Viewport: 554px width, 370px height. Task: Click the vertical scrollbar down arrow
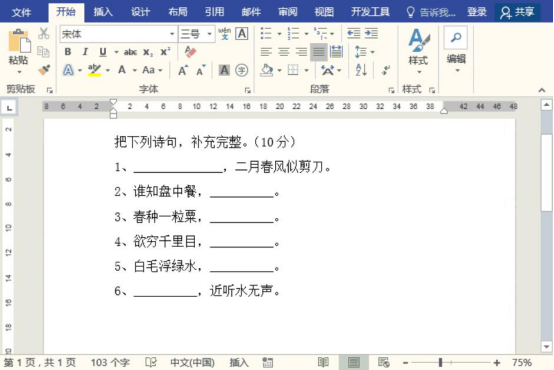(547, 347)
